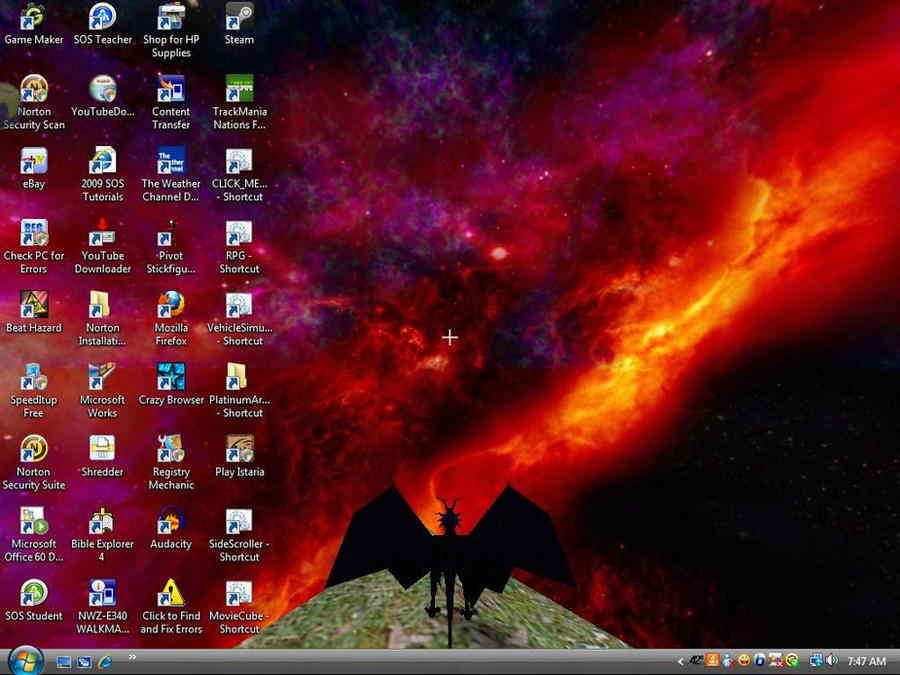Select the Norton Installation folder
Screen dimensions: 900x675
tap(102, 319)
